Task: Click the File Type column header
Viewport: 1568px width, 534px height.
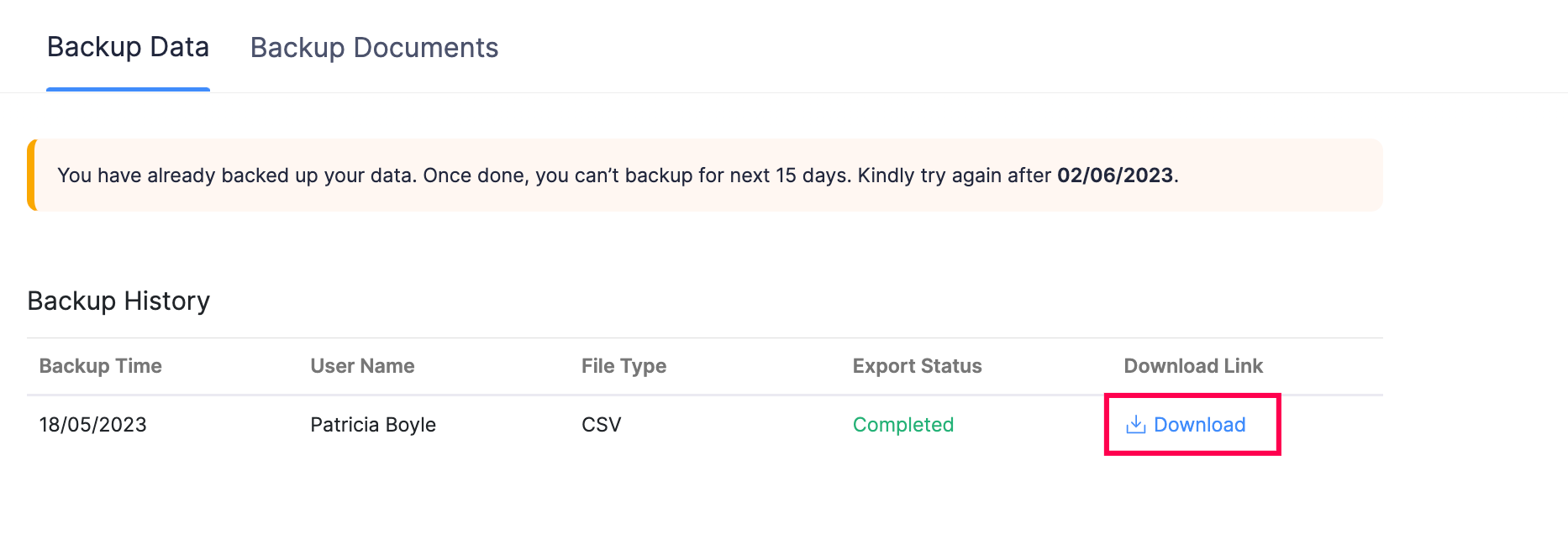Action: 624,366
